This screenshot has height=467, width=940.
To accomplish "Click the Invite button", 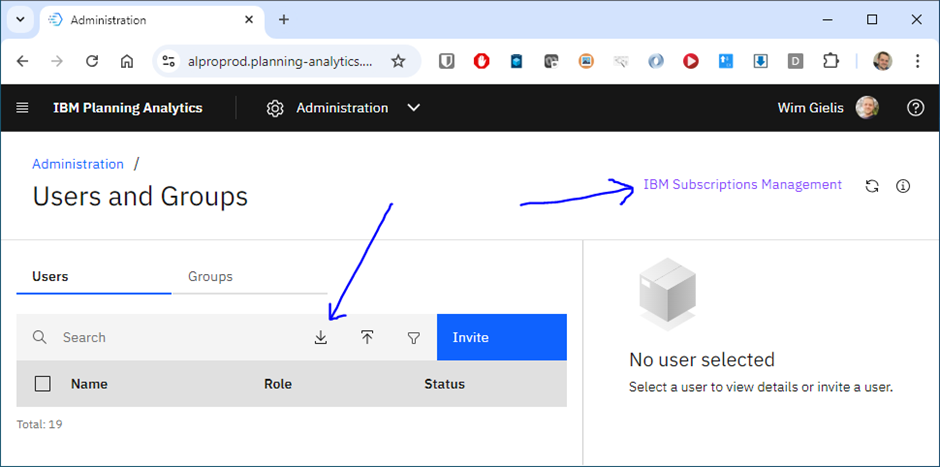I will [502, 337].
